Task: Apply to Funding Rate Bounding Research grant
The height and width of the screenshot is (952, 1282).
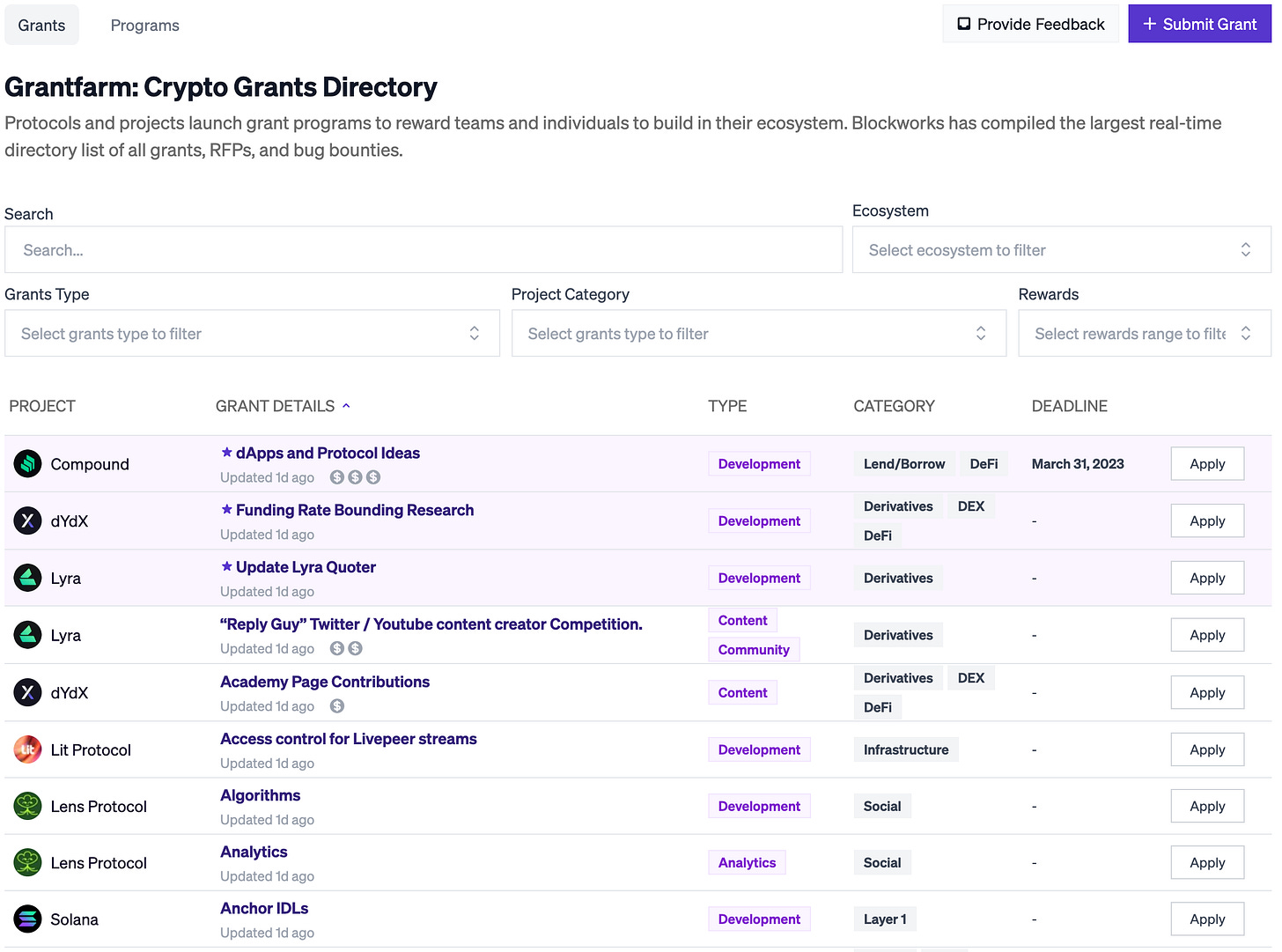Action: coord(1207,520)
